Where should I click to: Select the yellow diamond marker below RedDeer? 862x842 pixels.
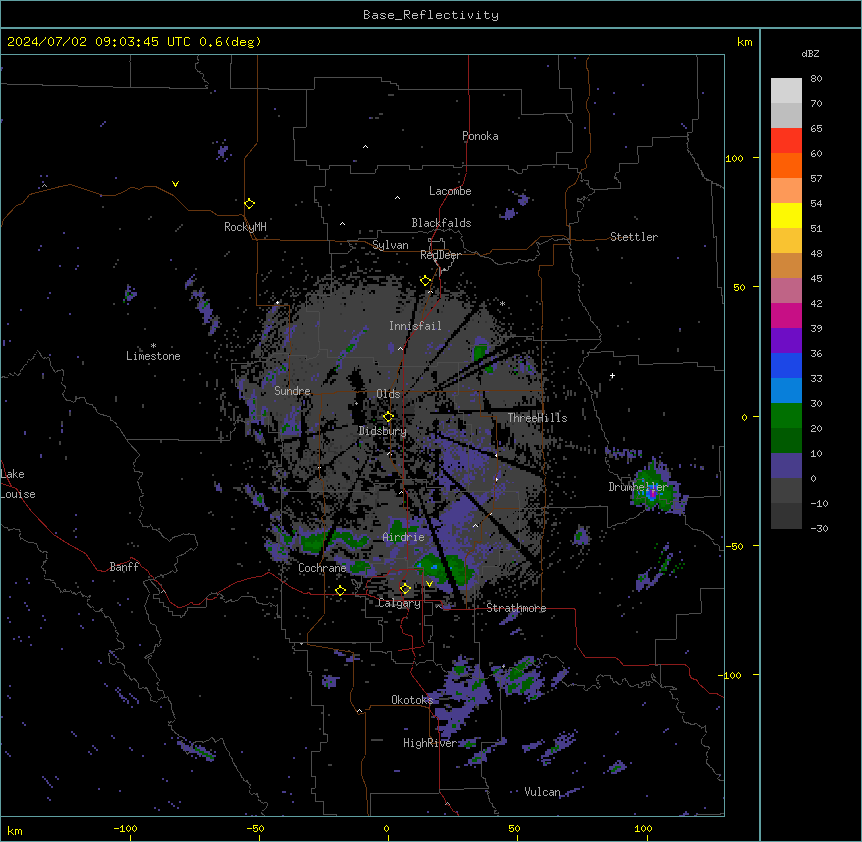pyautogui.click(x=425, y=280)
